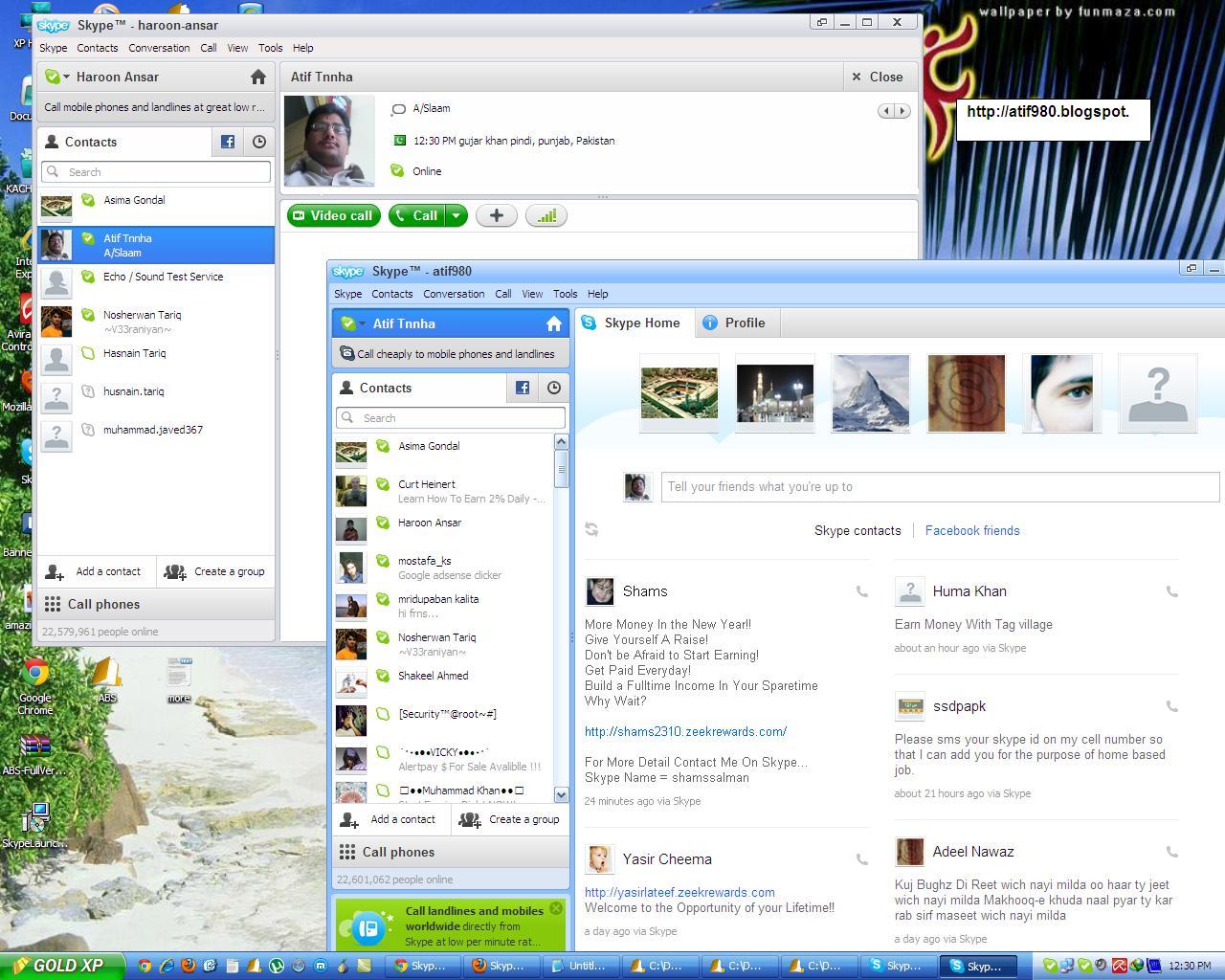Image resolution: width=1225 pixels, height=980 pixels.
Task: Focus the Search field in atif980 window
Action: [451, 418]
